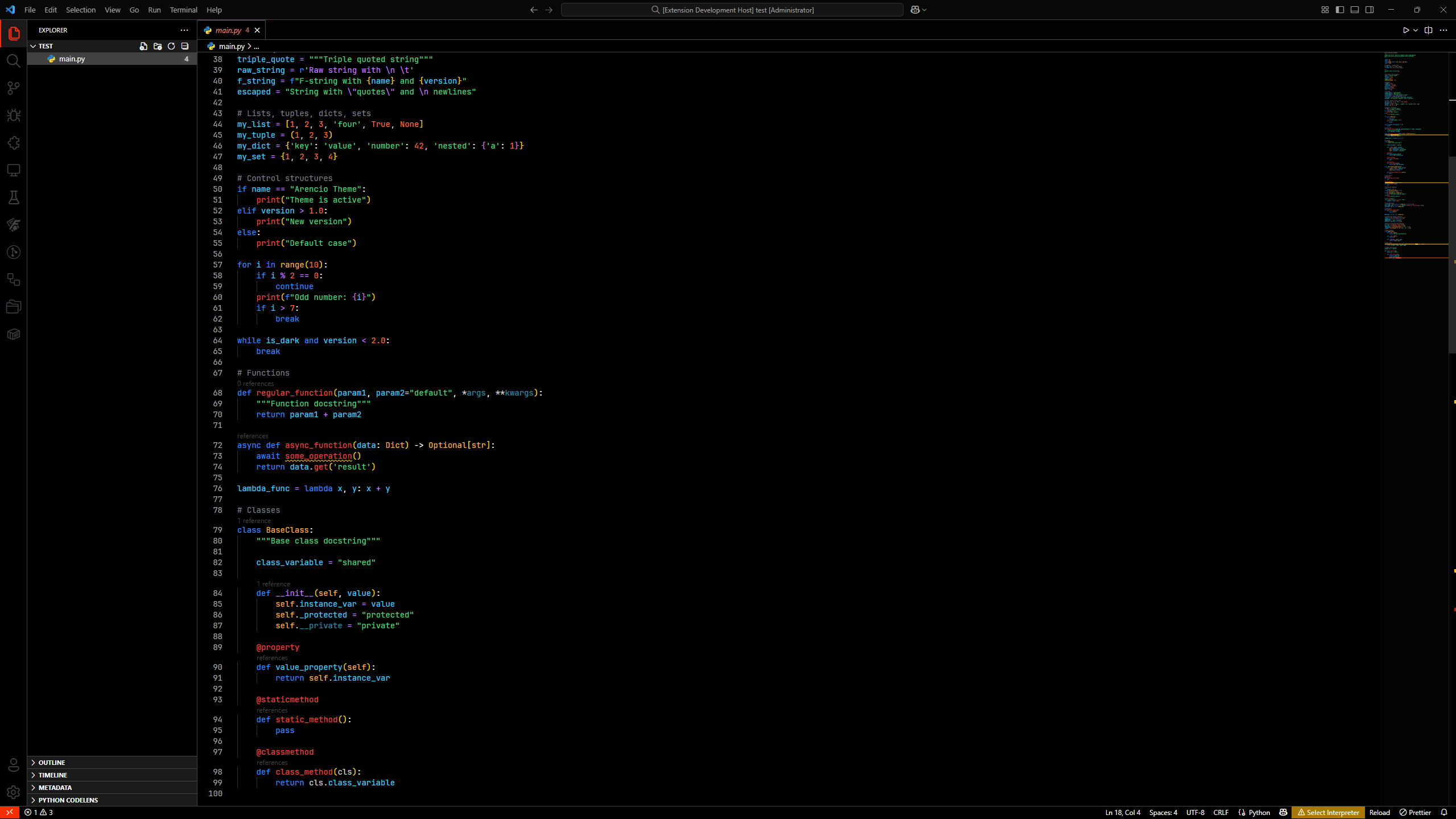Click the Manage gear icon
The width and height of the screenshot is (1456, 819).
14,792
